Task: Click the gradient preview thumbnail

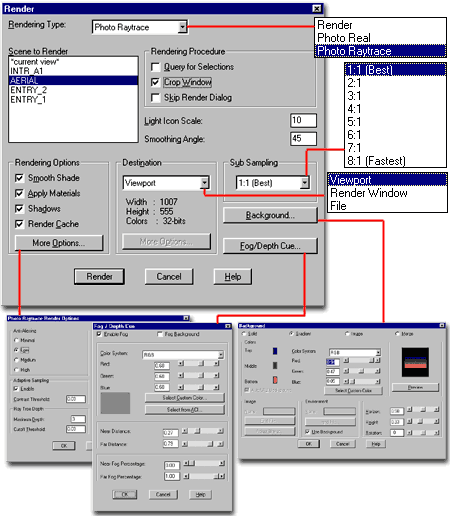Action: coord(415,362)
